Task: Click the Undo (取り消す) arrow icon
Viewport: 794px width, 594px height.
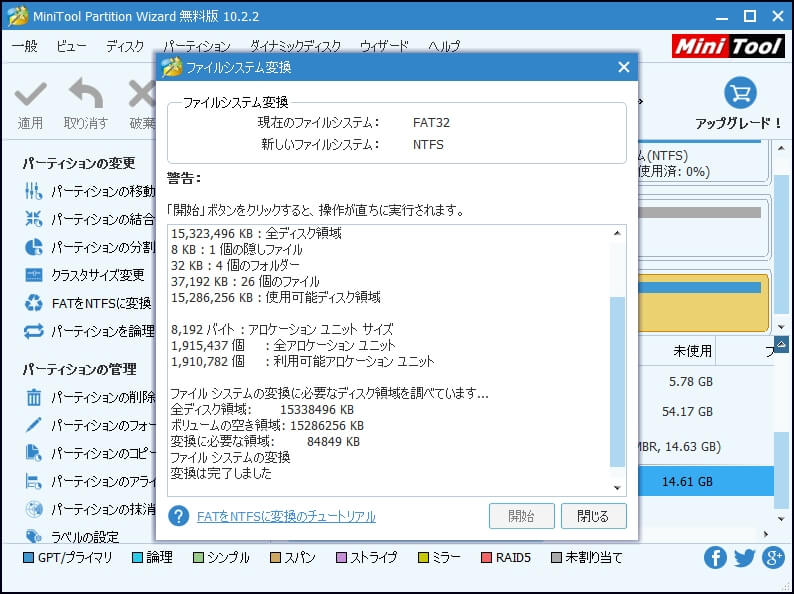Action: (x=86, y=93)
